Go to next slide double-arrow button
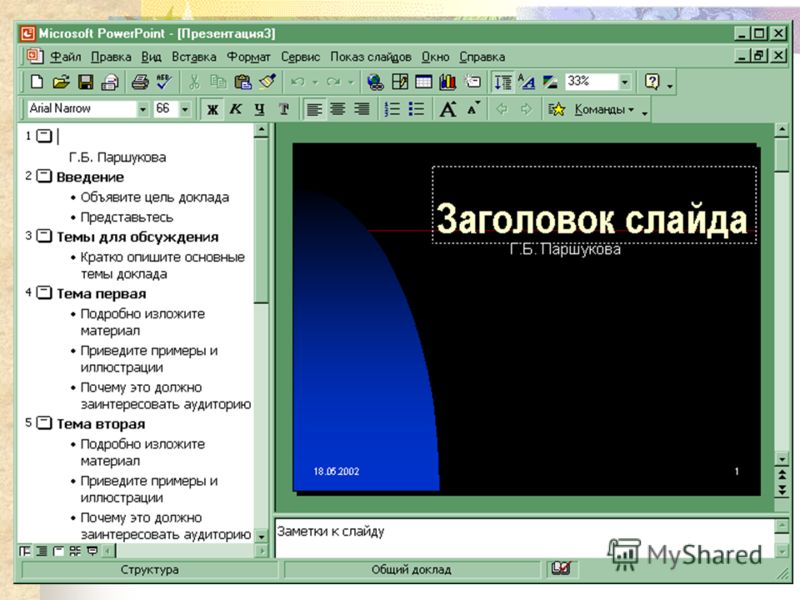The height and width of the screenshot is (600, 800). click(782, 490)
